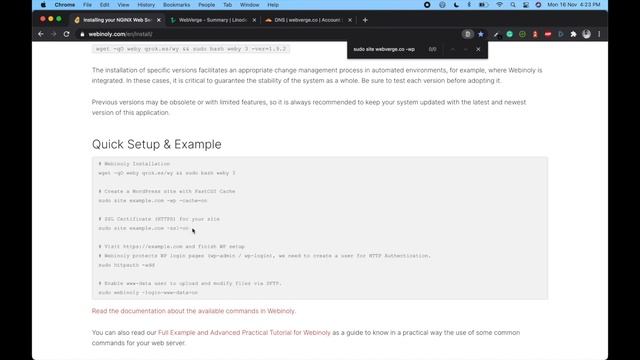The image size is (640, 360).
Task: Toggle Do Not Disturb moon icon
Action: point(456,5)
